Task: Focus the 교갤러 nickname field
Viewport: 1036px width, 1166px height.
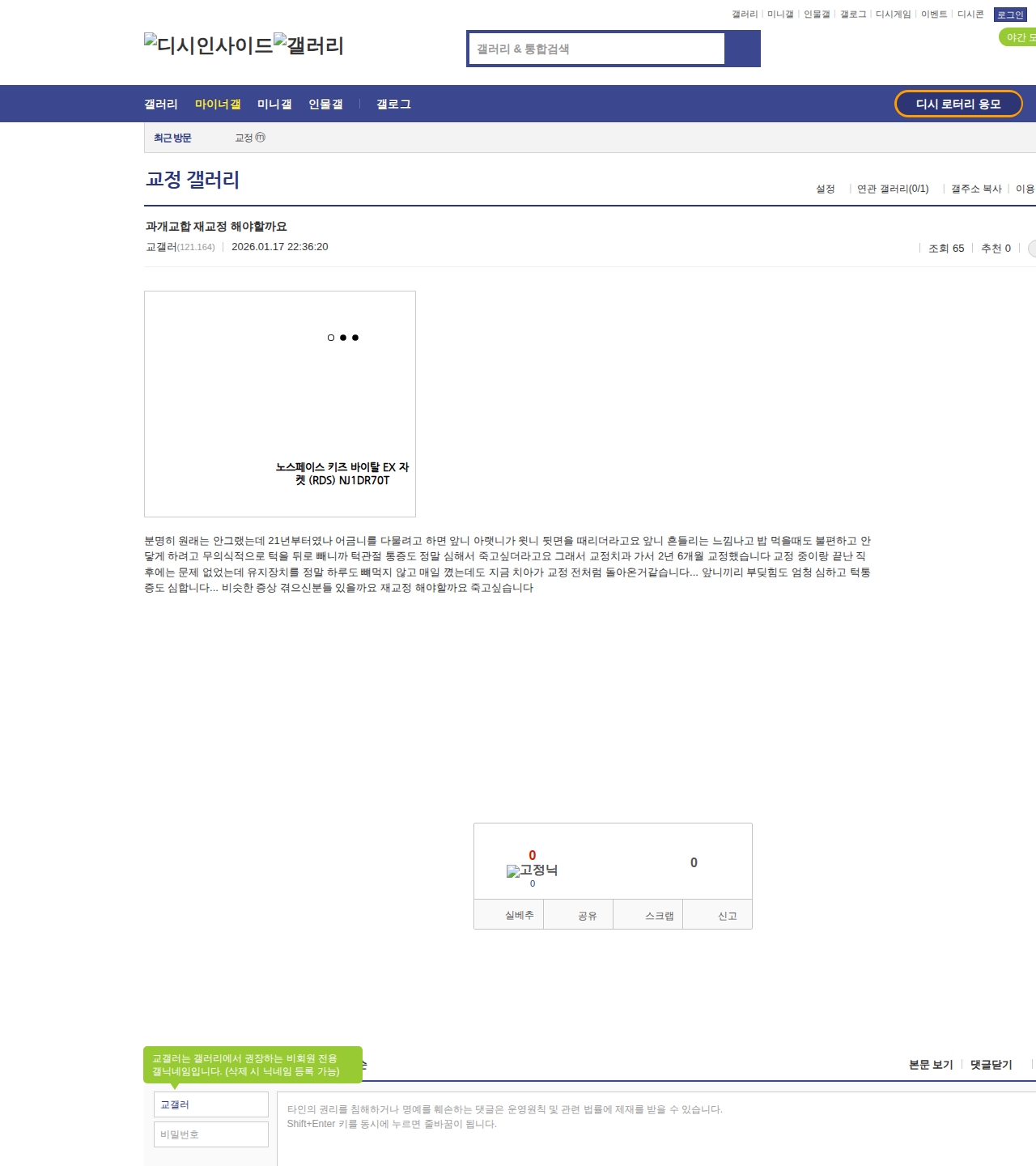Action: (211, 1104)
